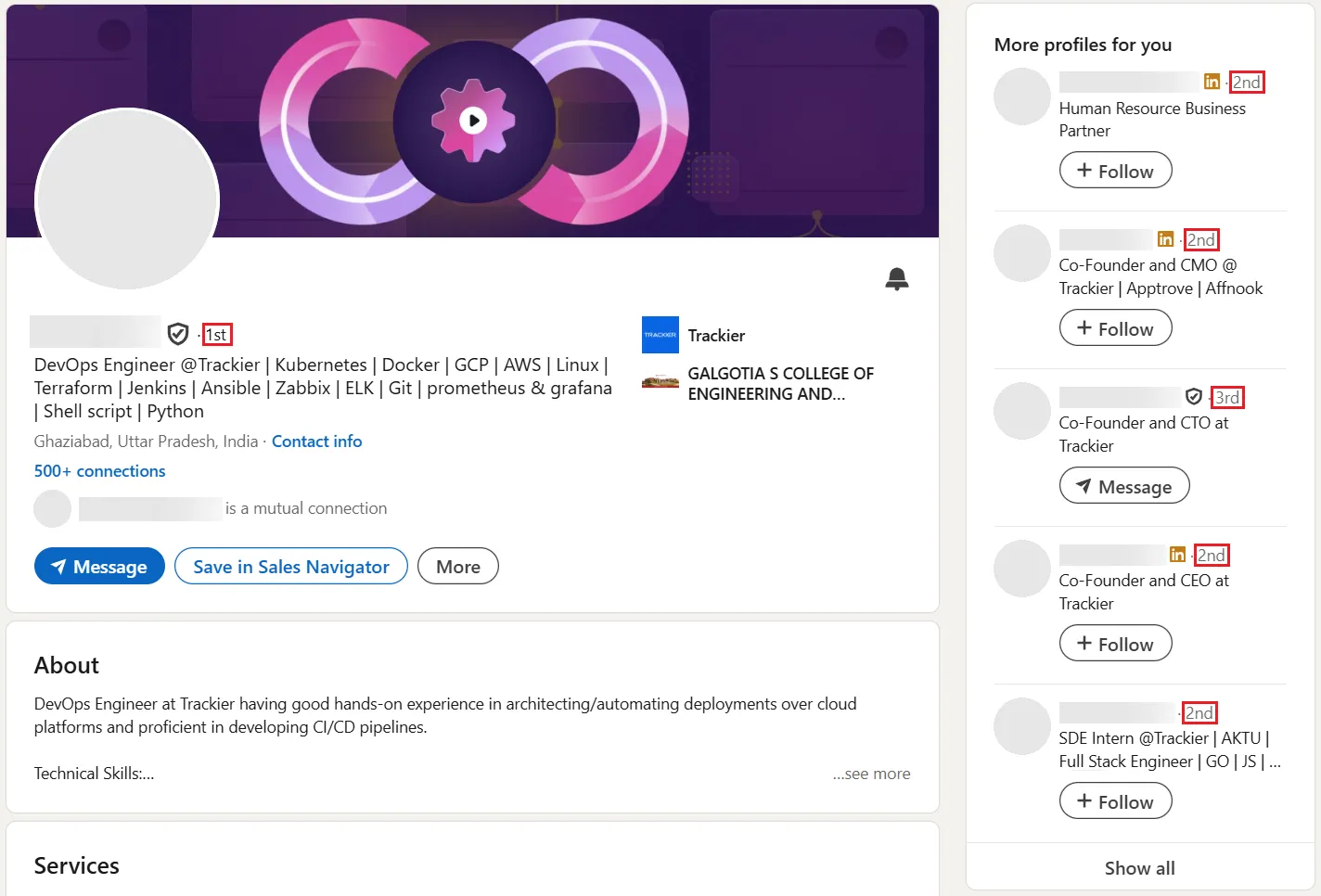
Task: Open the Trackier company logo
Action: [660, 335]
